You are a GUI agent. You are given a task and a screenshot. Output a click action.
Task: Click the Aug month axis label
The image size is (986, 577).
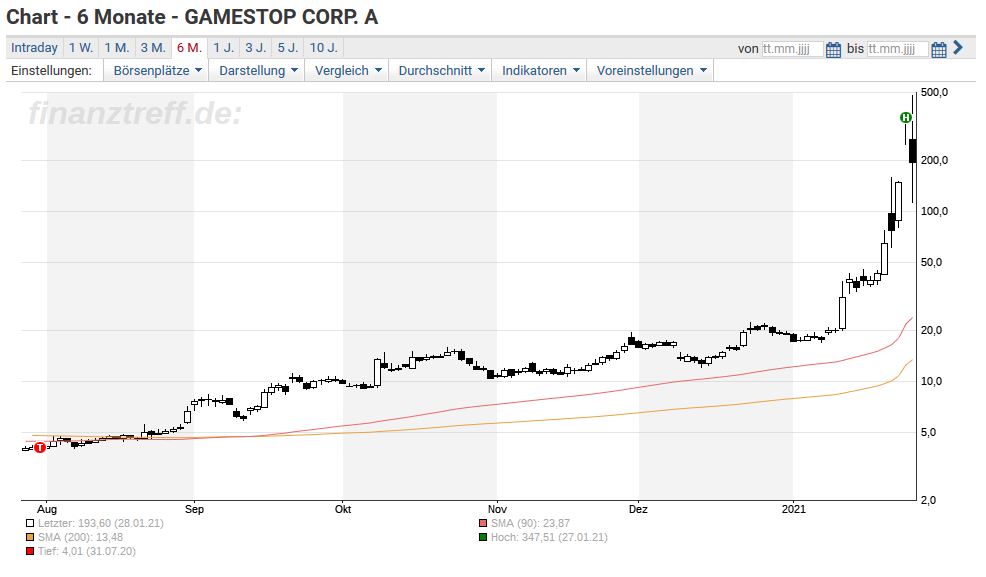[x=47, y=509]
